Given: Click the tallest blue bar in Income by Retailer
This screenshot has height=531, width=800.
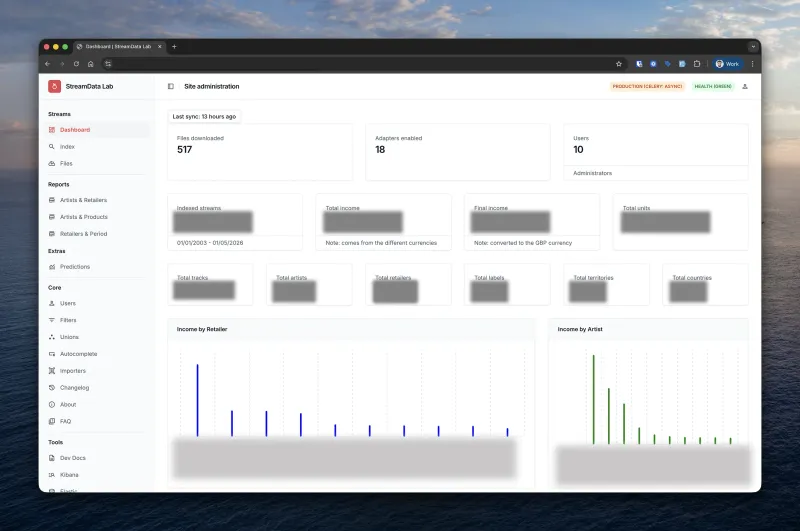Looking at the screenshot, I should [x=197, y=400].
